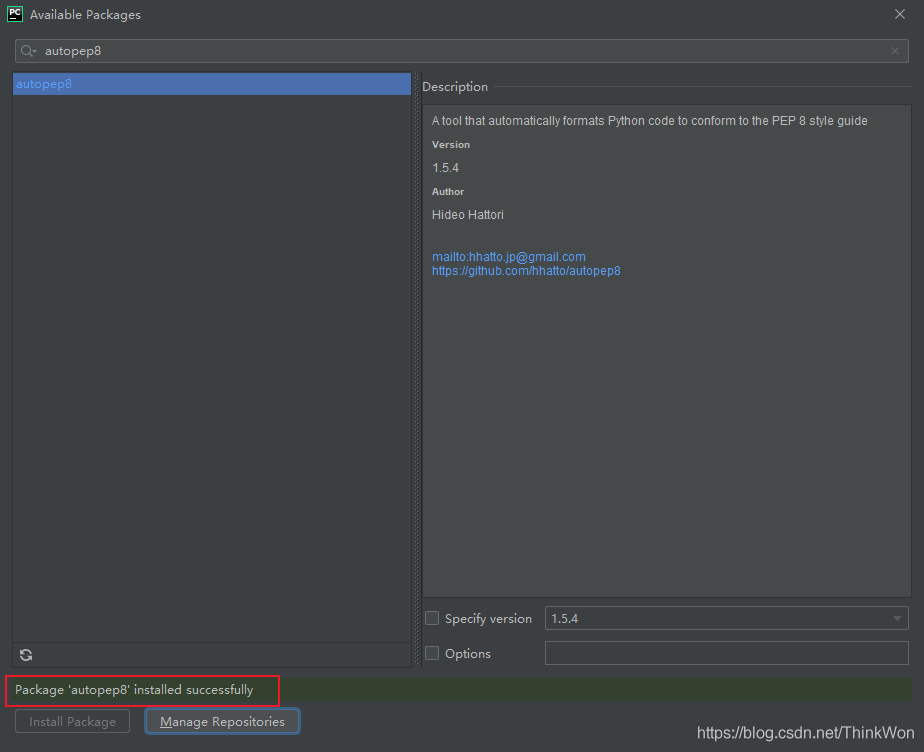924x752 pixels.
Task: Open search history via magnifier icon
Action: click(x=28, y=51)
